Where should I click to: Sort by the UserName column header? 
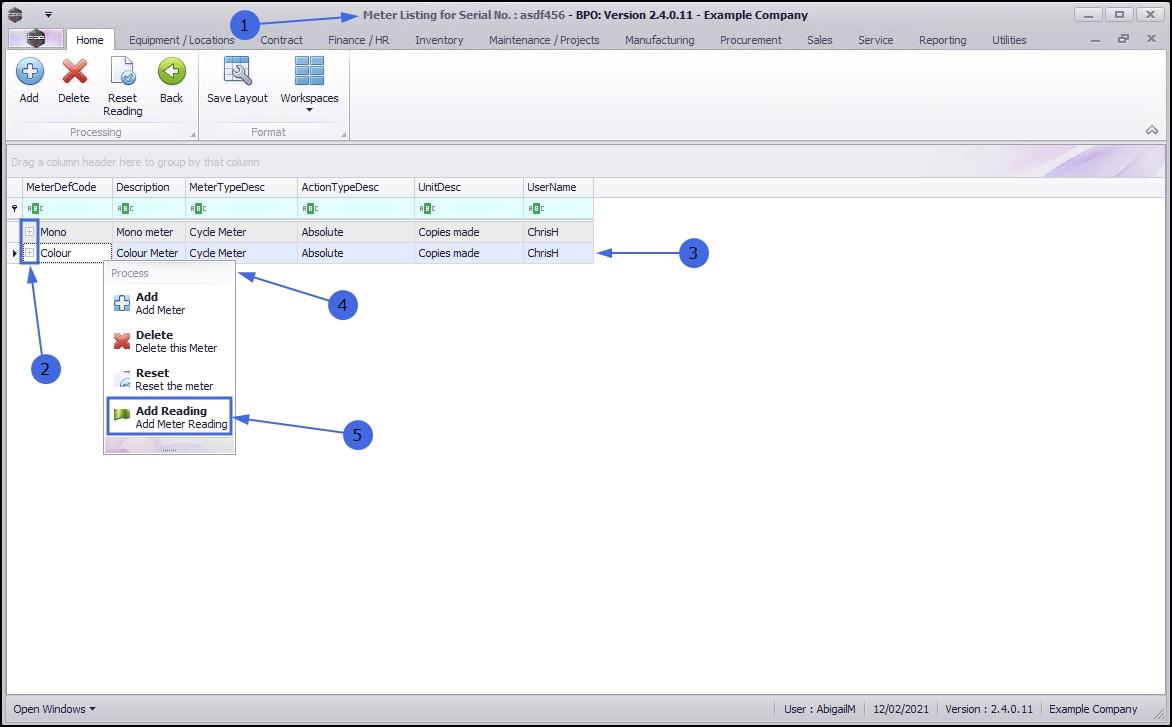(558, 187)
